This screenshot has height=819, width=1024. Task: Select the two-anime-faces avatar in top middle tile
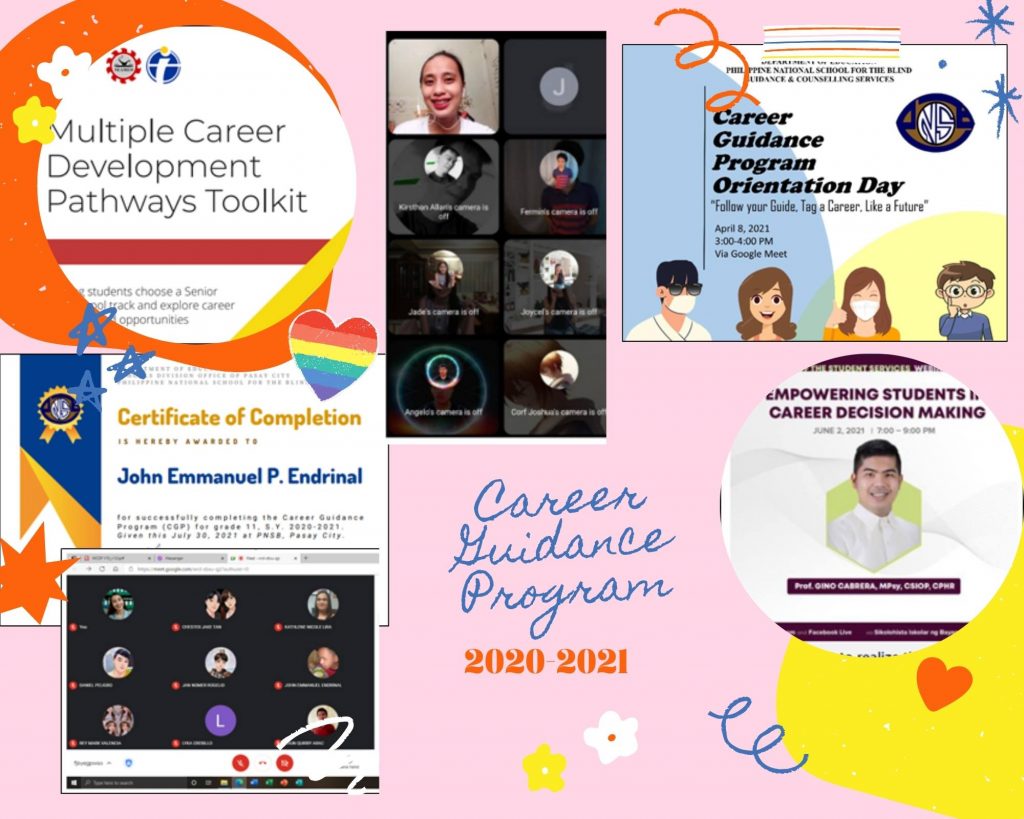[x=220, y=603]
